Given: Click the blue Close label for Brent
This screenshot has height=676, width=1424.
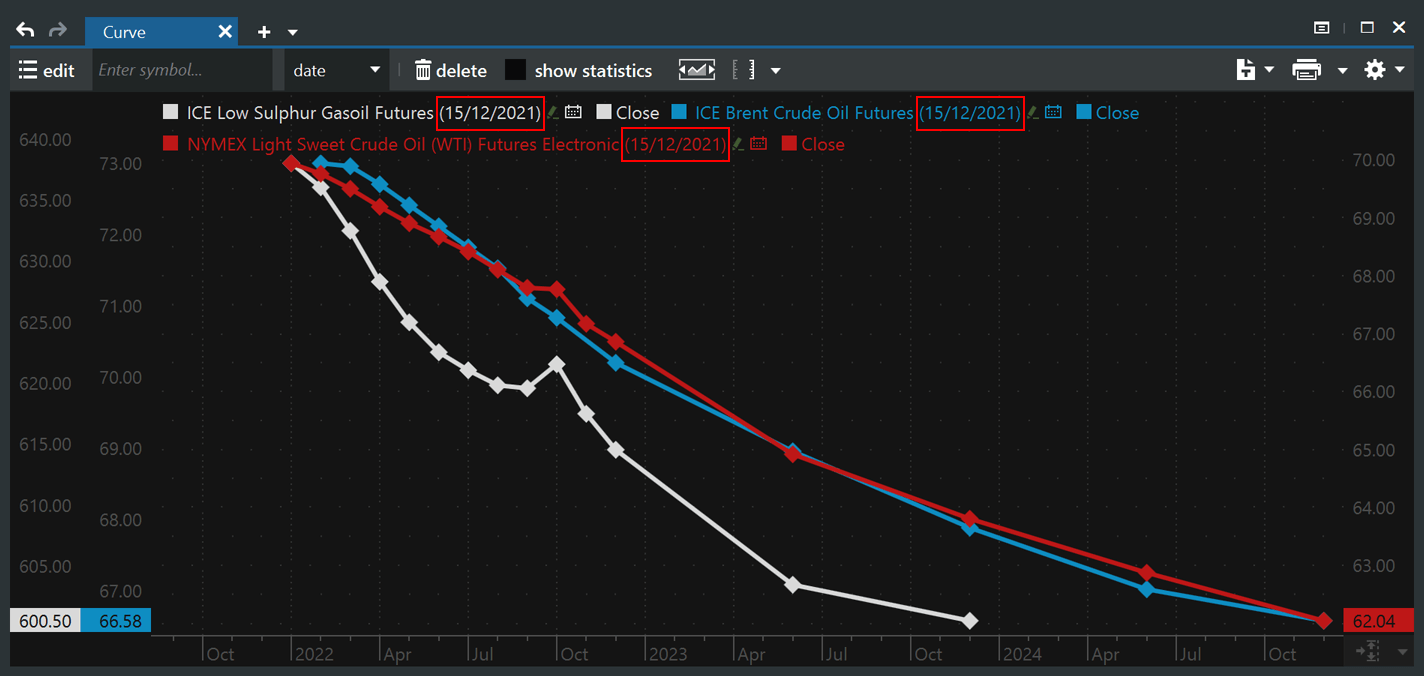Looking at the screenshot, I should [1118, 113].
